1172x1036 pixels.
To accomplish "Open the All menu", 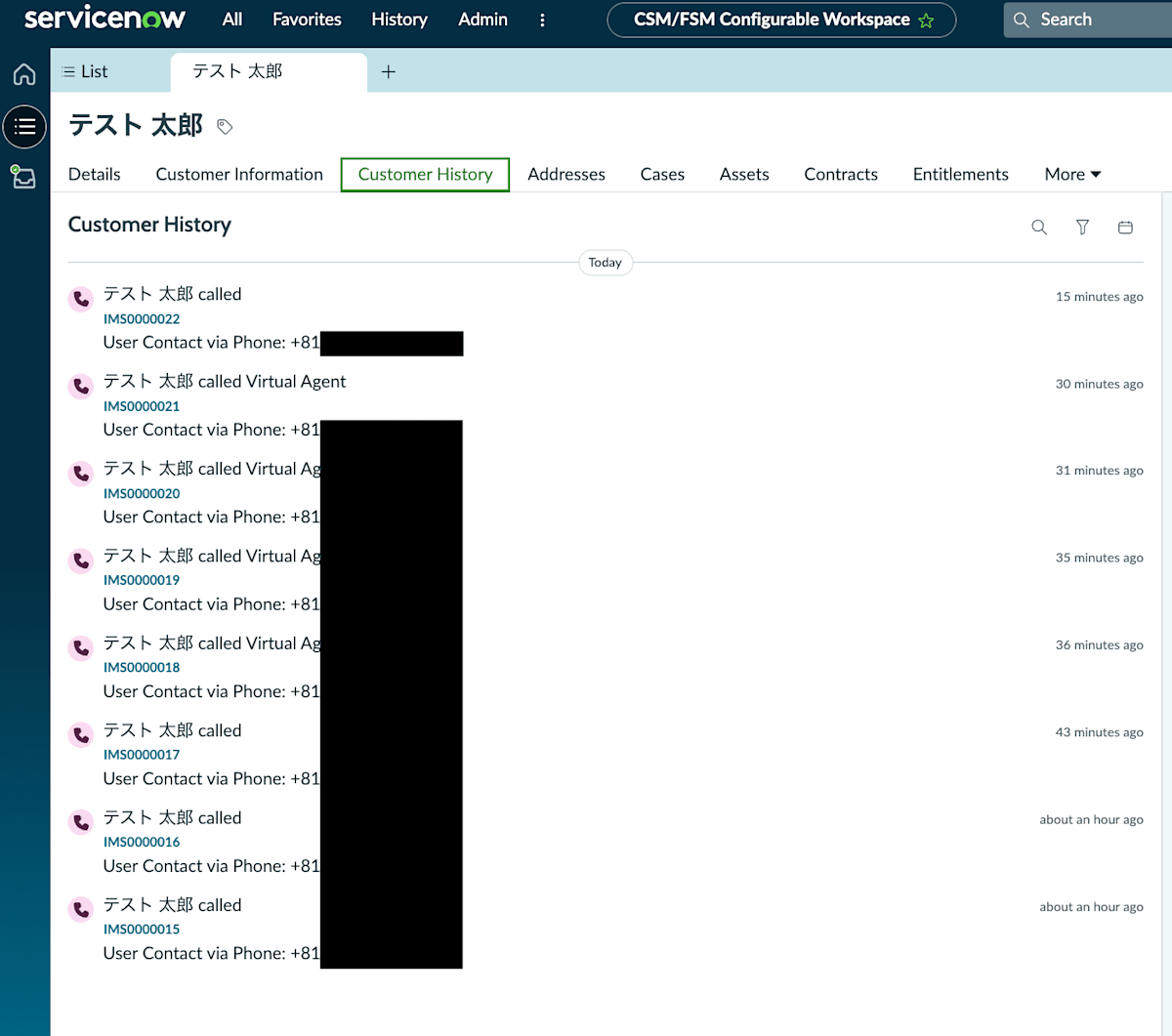I will (232, 20).
